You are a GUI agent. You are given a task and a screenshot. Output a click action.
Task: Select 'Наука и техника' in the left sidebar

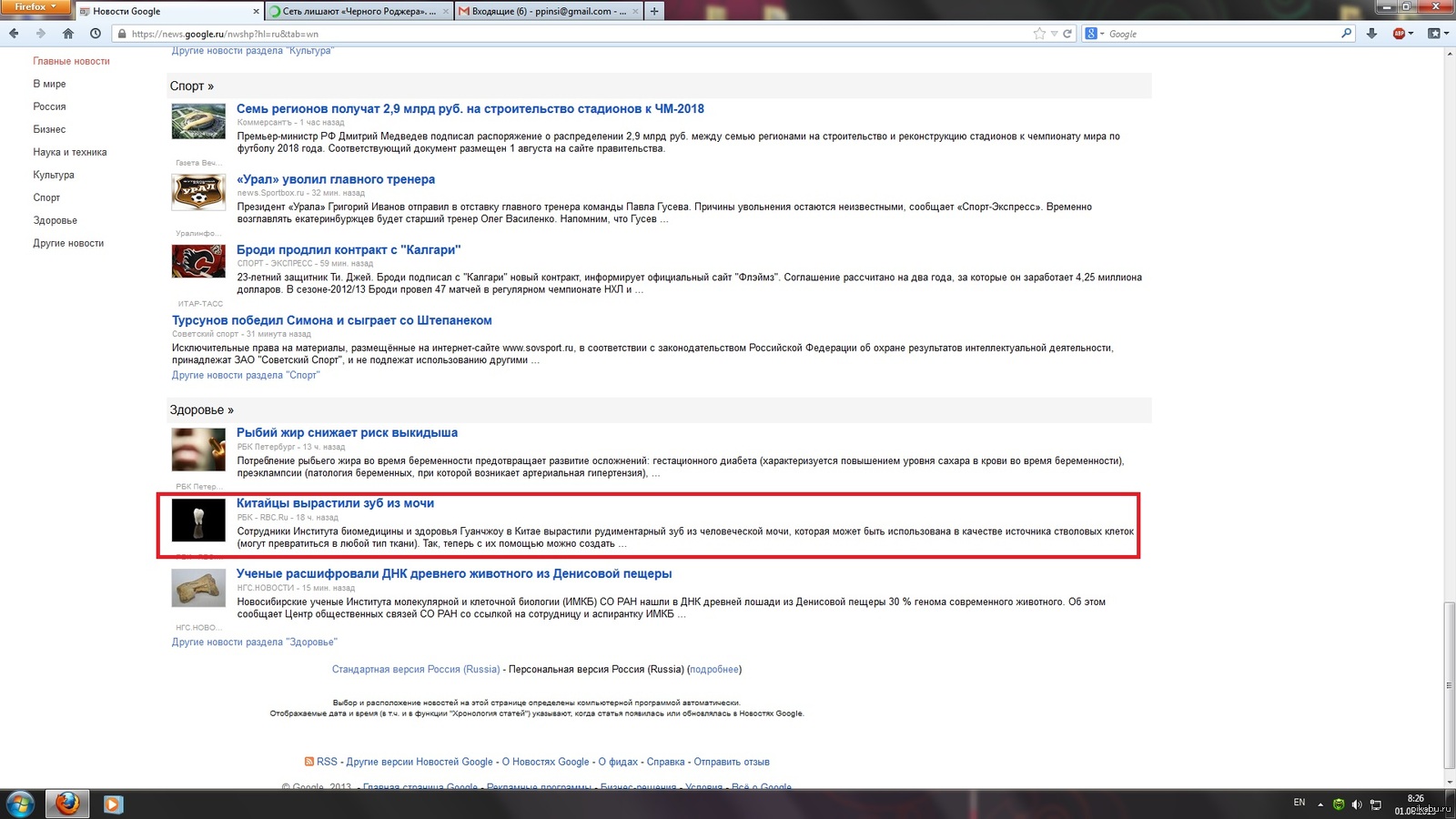click(70, 152)
